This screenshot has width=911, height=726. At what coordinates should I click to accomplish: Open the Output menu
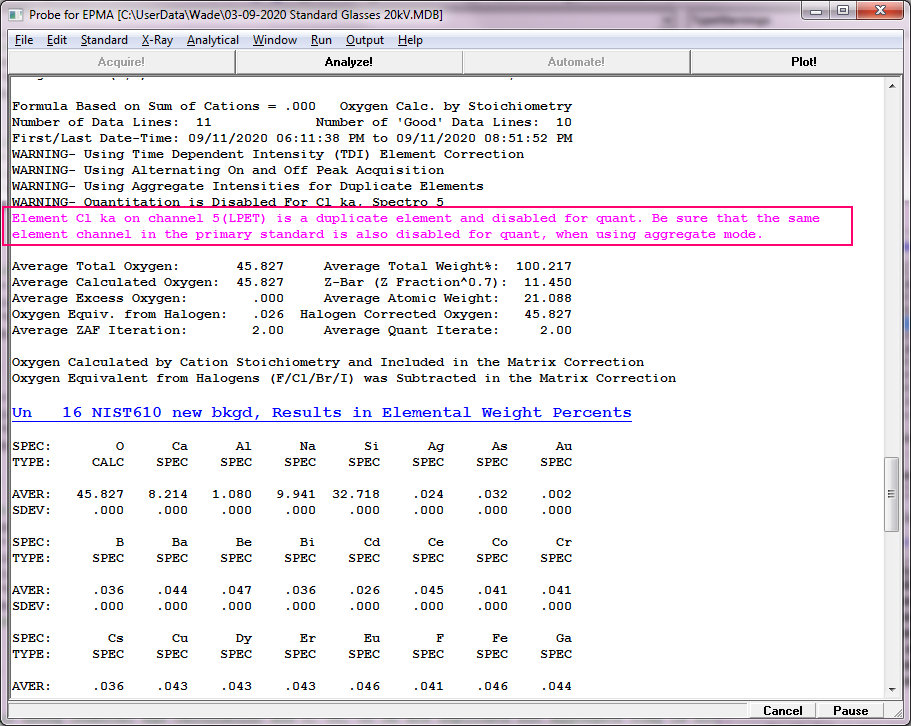point(365,40)
